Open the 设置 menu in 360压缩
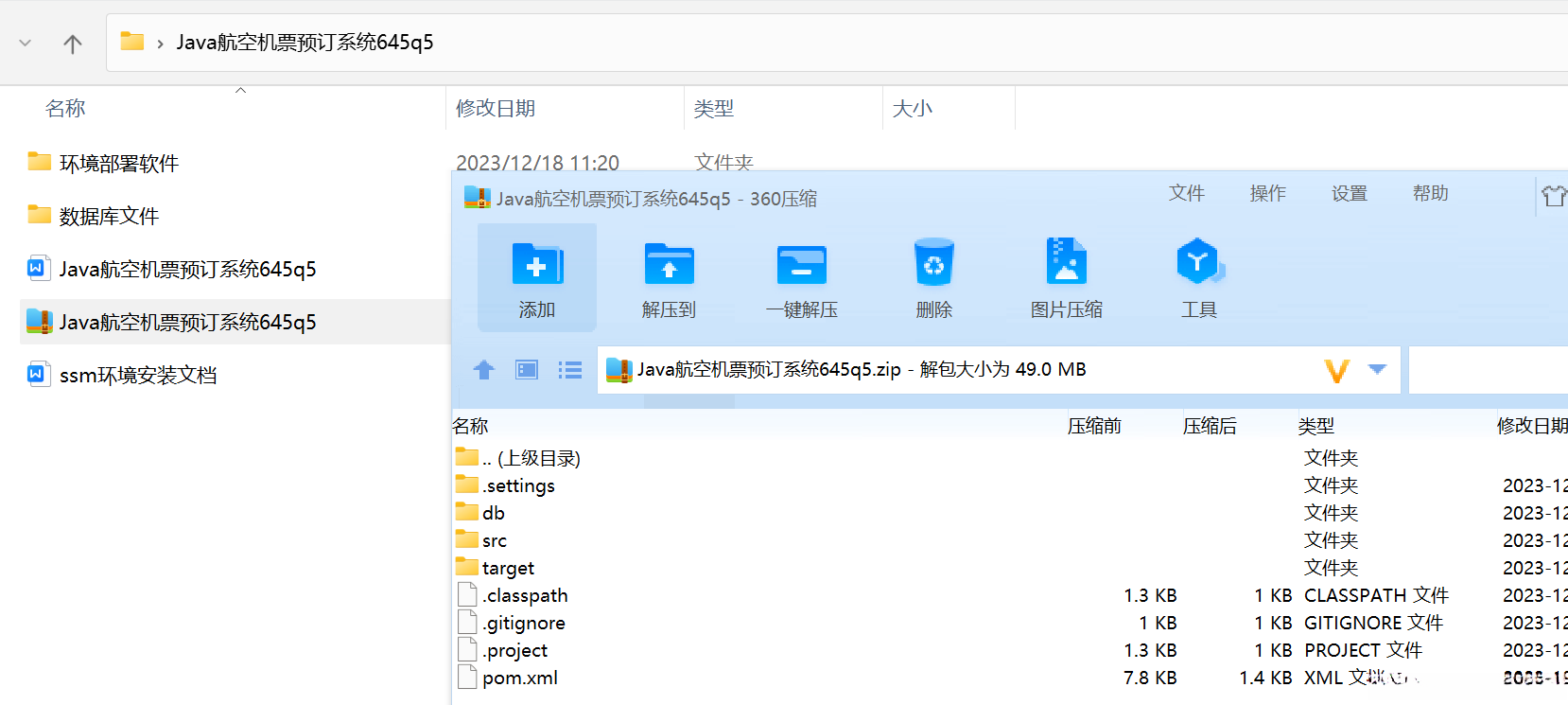This screenshot has width=1568, height=705. [x=1350, y=193]
